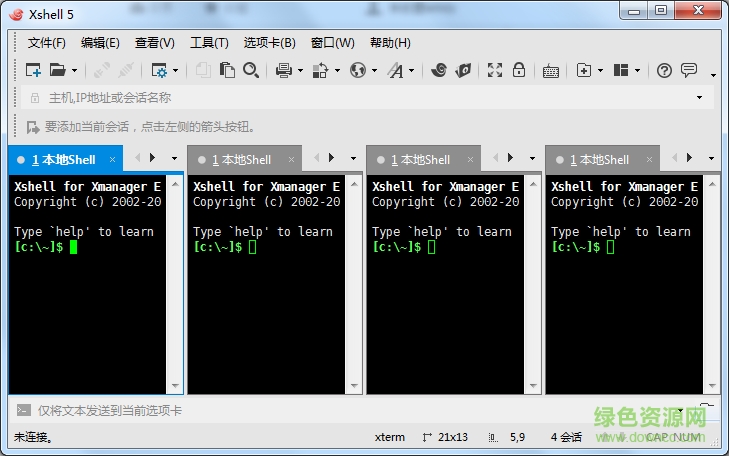The width and height of the screenshot is (729, 456).
Task: Click the Find magnifier icon
Action: coord(251,70)
